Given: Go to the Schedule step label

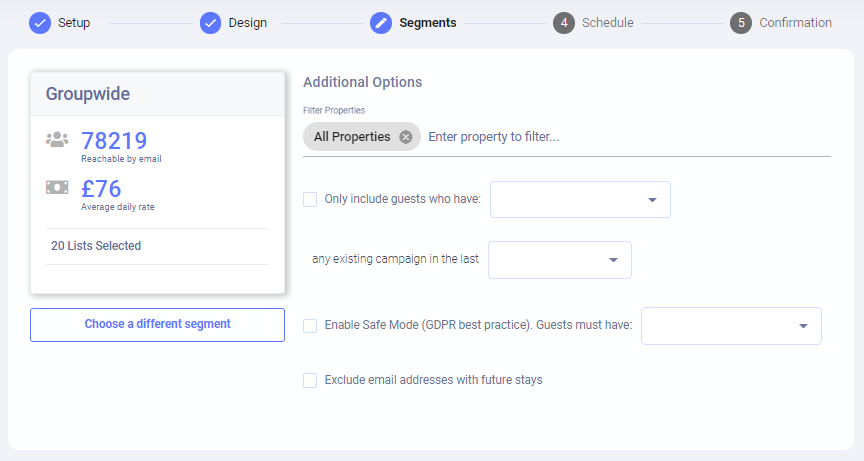Looking at the screenshot, I should tap(607, 23).
